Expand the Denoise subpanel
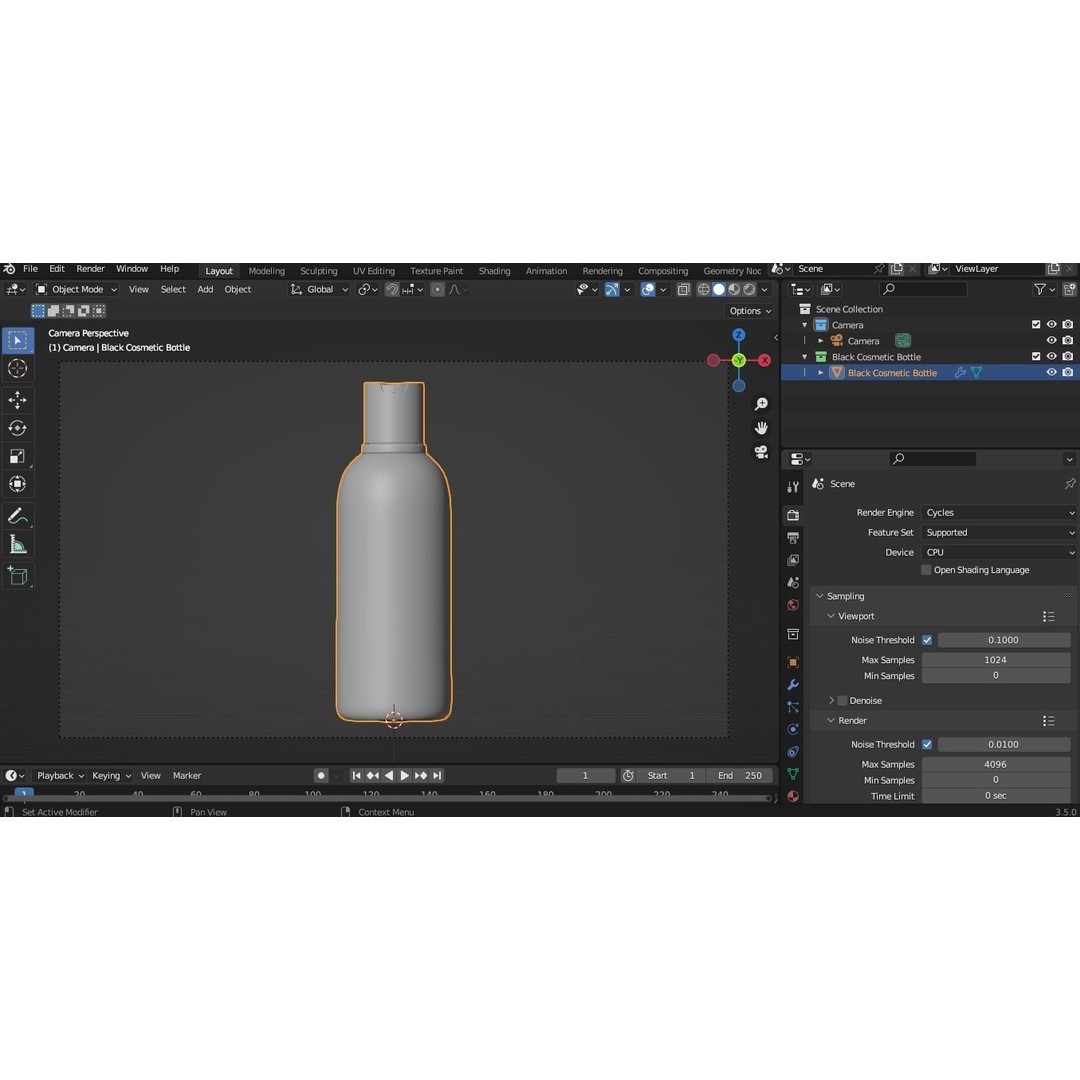1080x1080 pixels. tap(831, 700)
